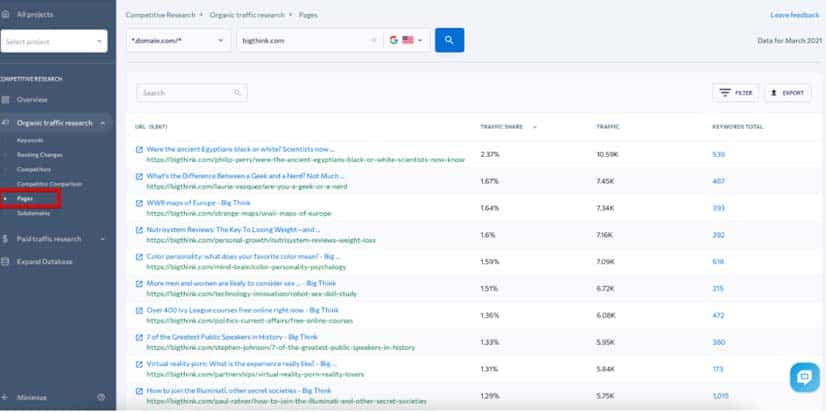Click the magnifier icon in table search box
The image size is (826, 413).
pyautogui.click(x=238, y=93)
